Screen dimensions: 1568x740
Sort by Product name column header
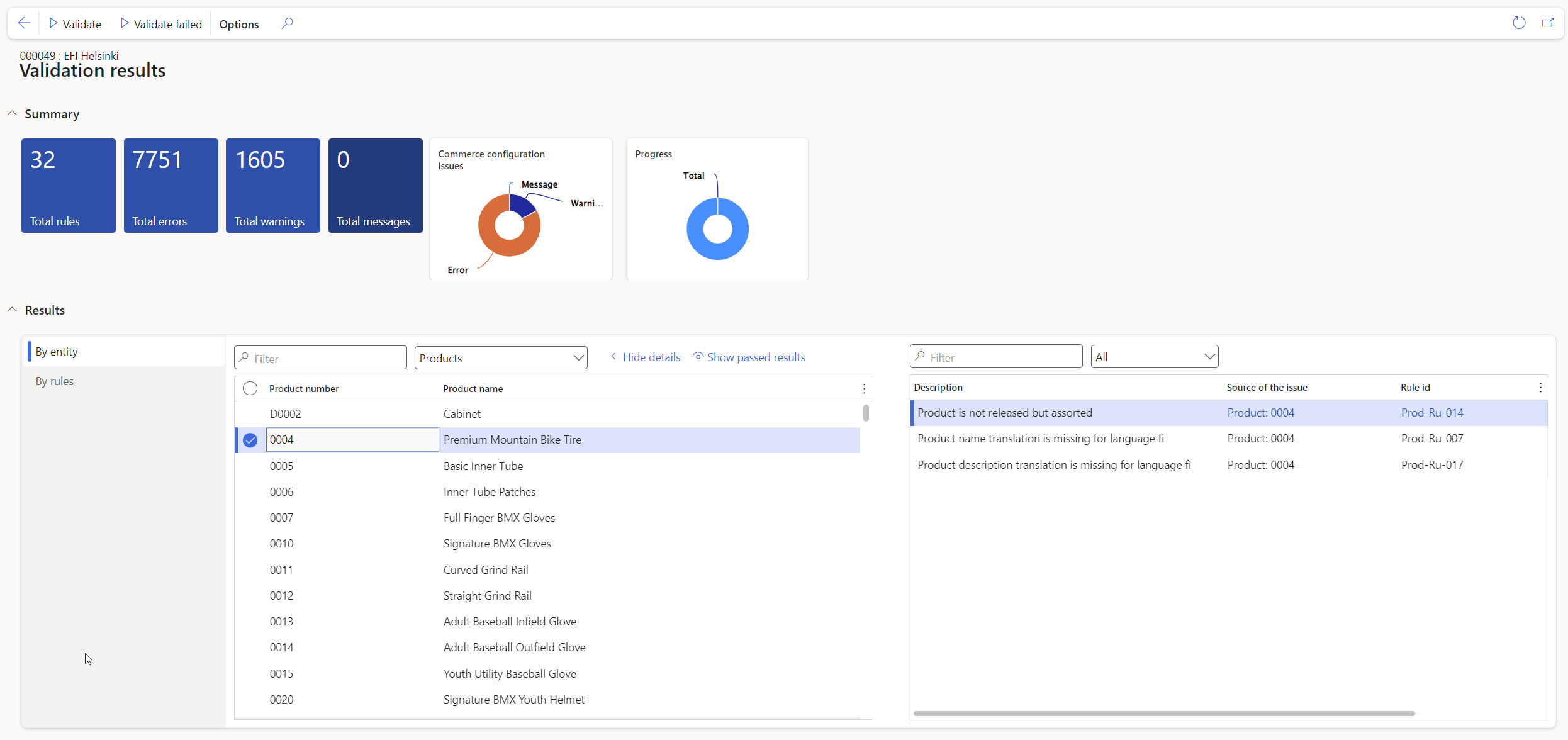pos(473,388)
